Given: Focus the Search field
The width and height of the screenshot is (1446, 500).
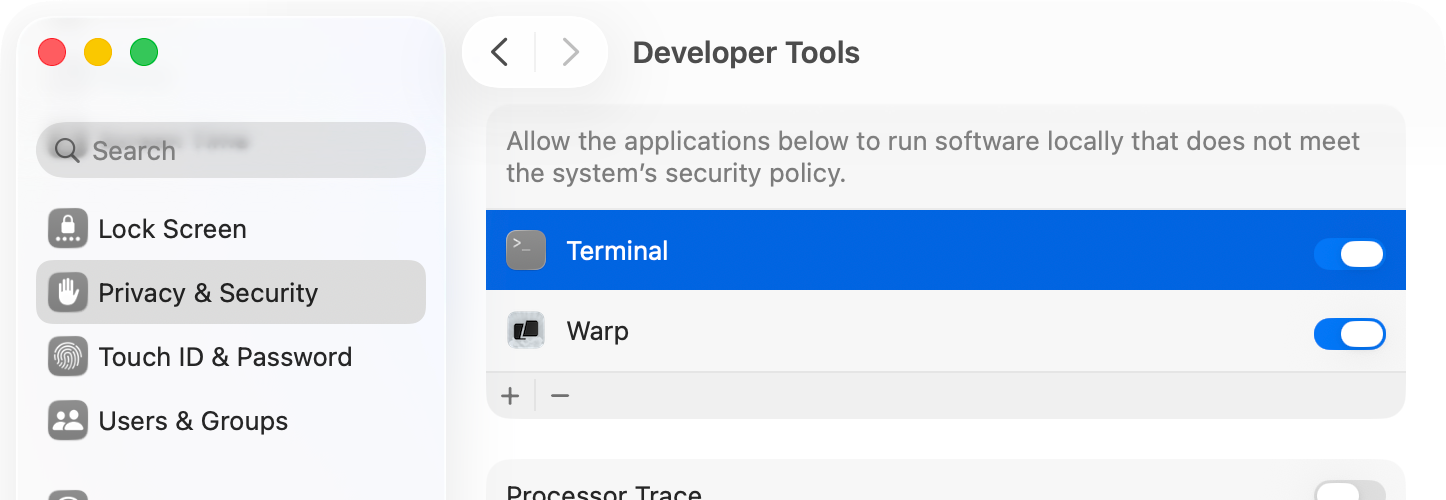Looking at the screenshot, I should 231,150.
